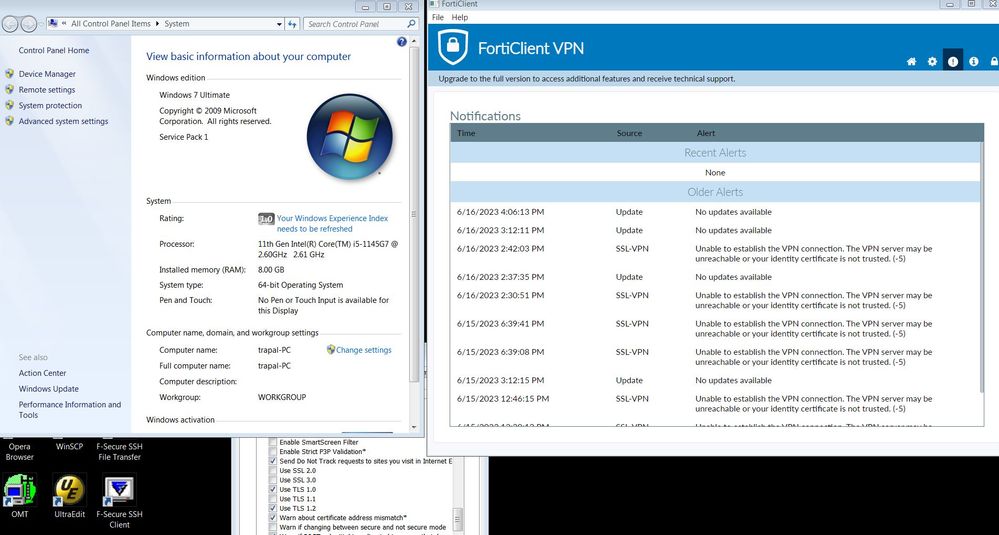Click the Older Alerts section header
This screenshot has height=535, width=999.
click(x=717, y=192)
